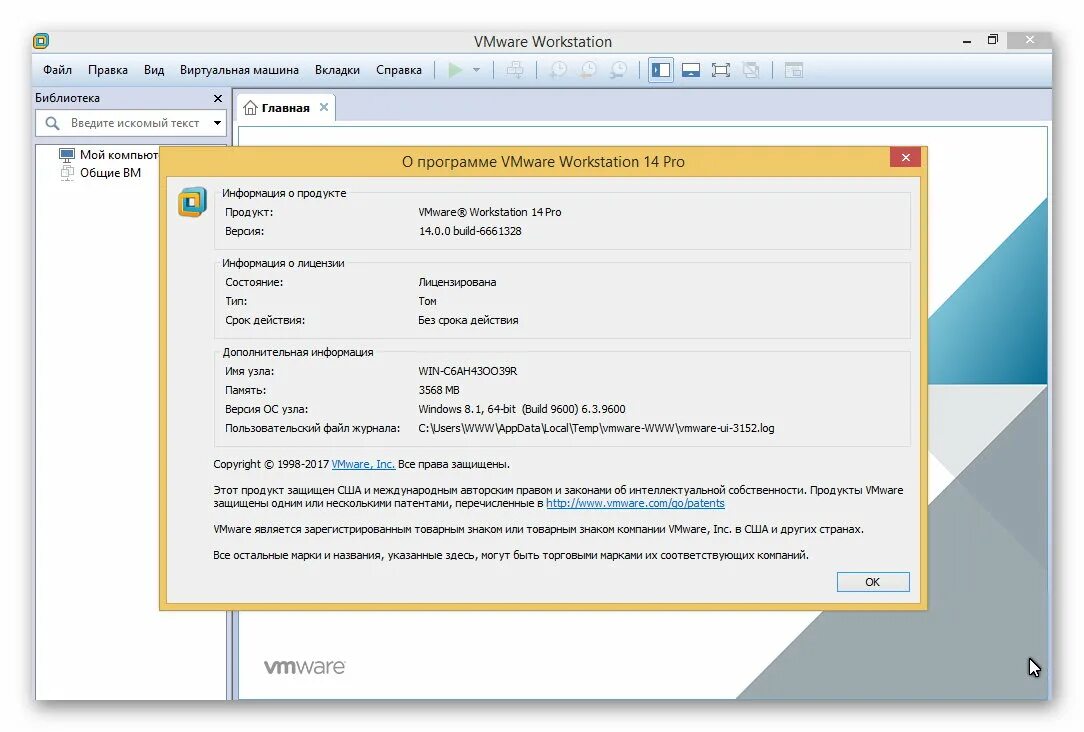The image size is (1084, 732).
Task: Minimize the VMware Workstation window
Action: coord(966,41)
